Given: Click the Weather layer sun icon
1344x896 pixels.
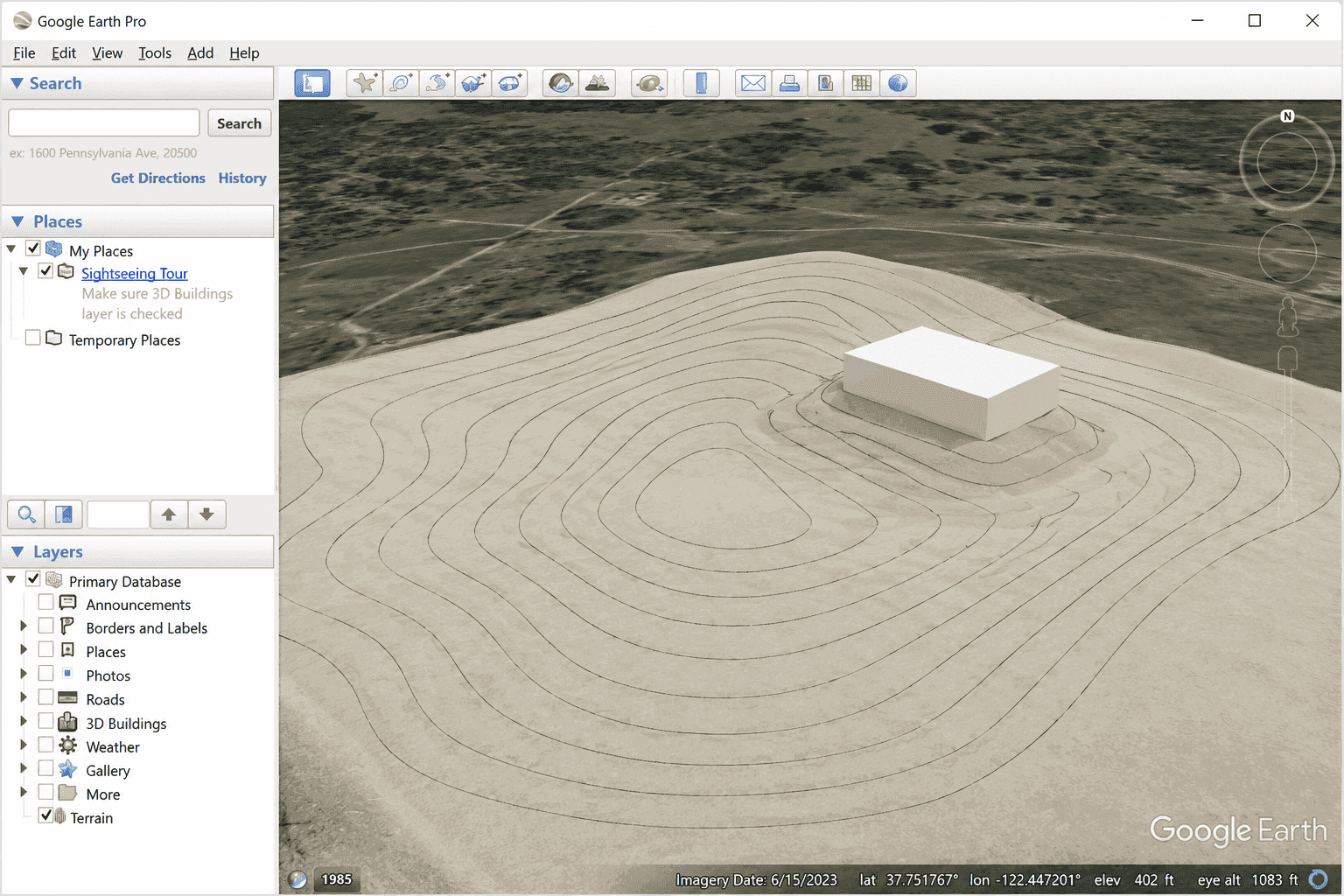Looking at the screenshot, I should coord(67,746).
